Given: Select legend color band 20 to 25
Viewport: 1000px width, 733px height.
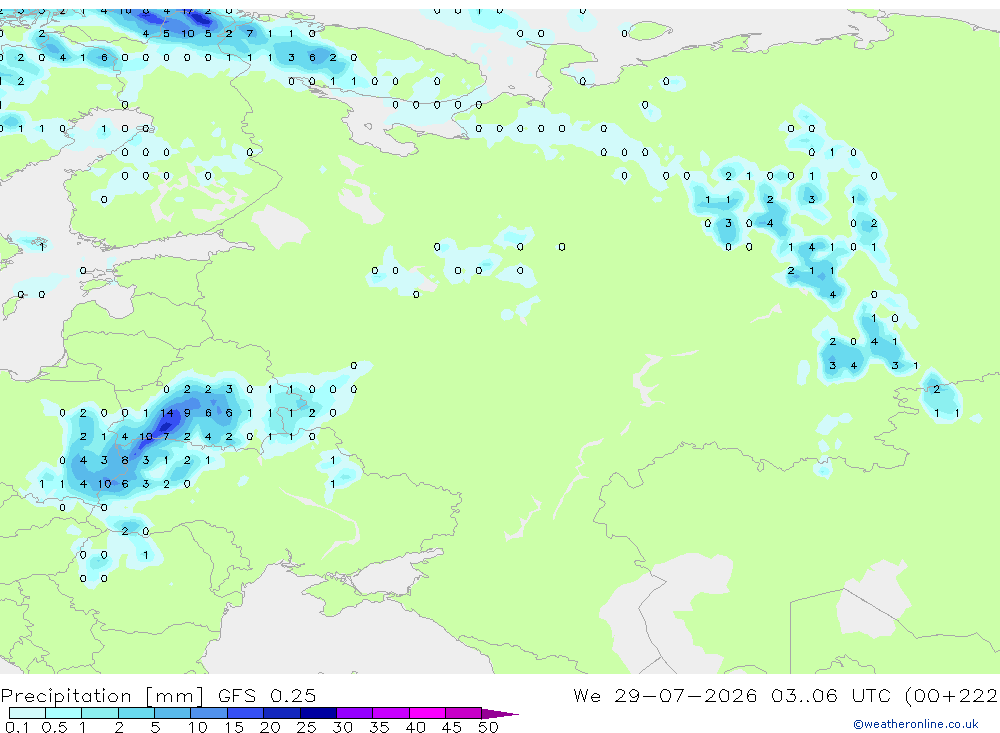Looking at the screenshot, I should coord(282,713).
